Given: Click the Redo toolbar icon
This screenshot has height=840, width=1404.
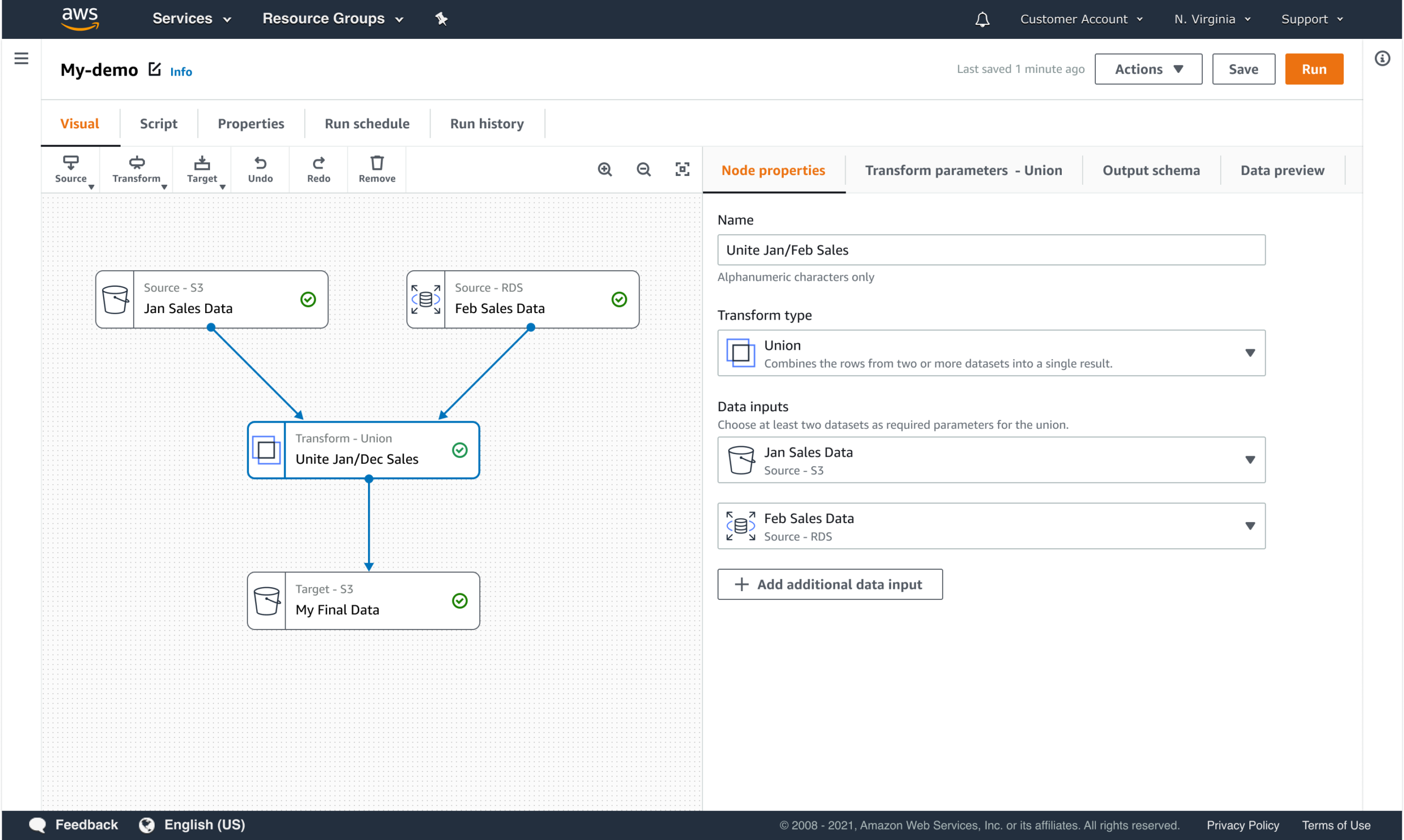Looking at the screenshot, I should pos(318,169).
